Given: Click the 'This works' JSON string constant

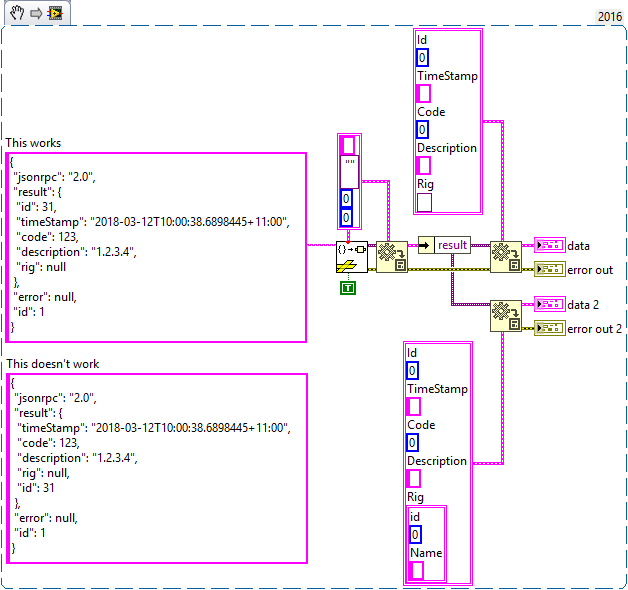Looking at the screenshot, I should pos(155,246).
